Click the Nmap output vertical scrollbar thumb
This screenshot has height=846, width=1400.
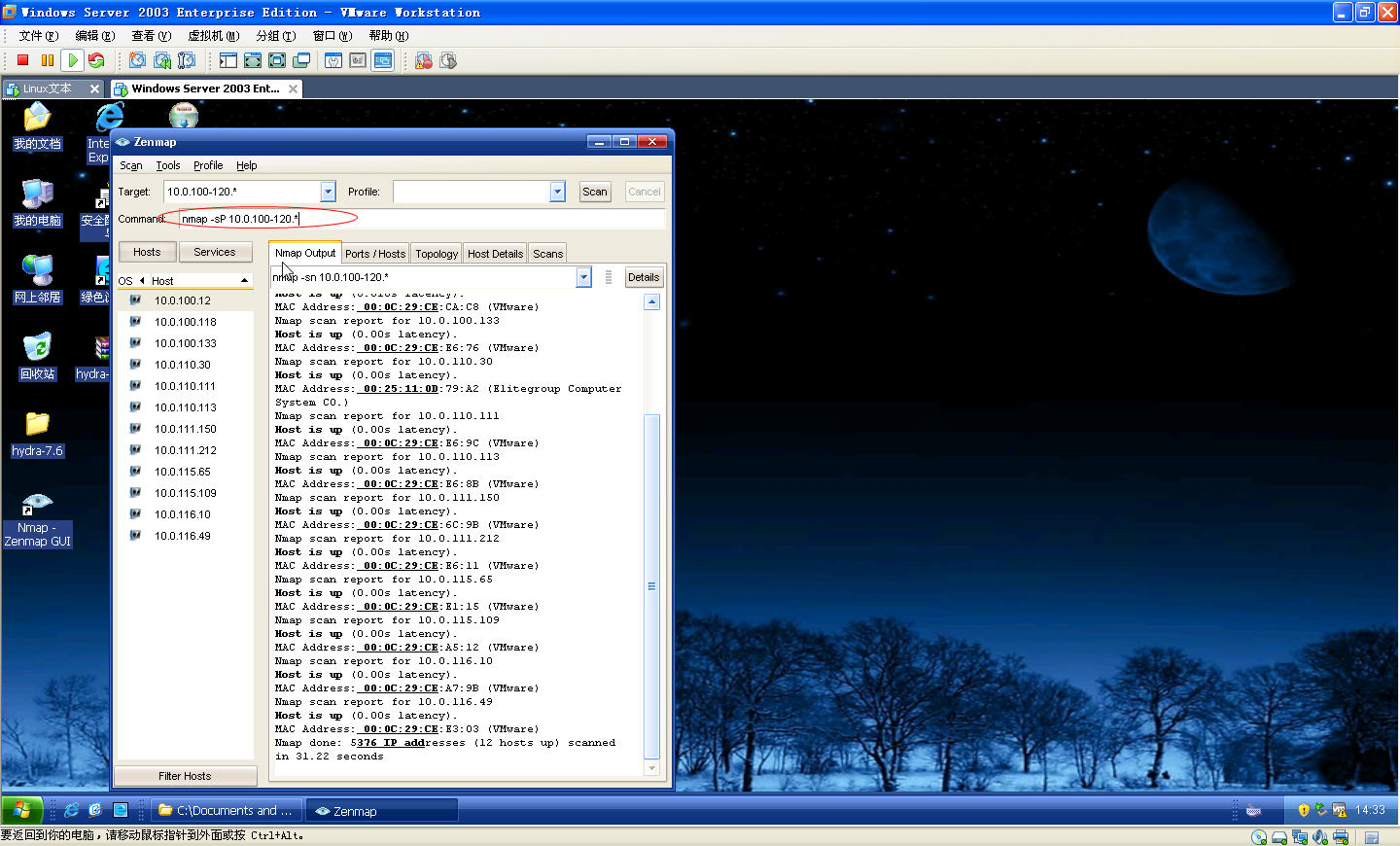coord(652,586)
